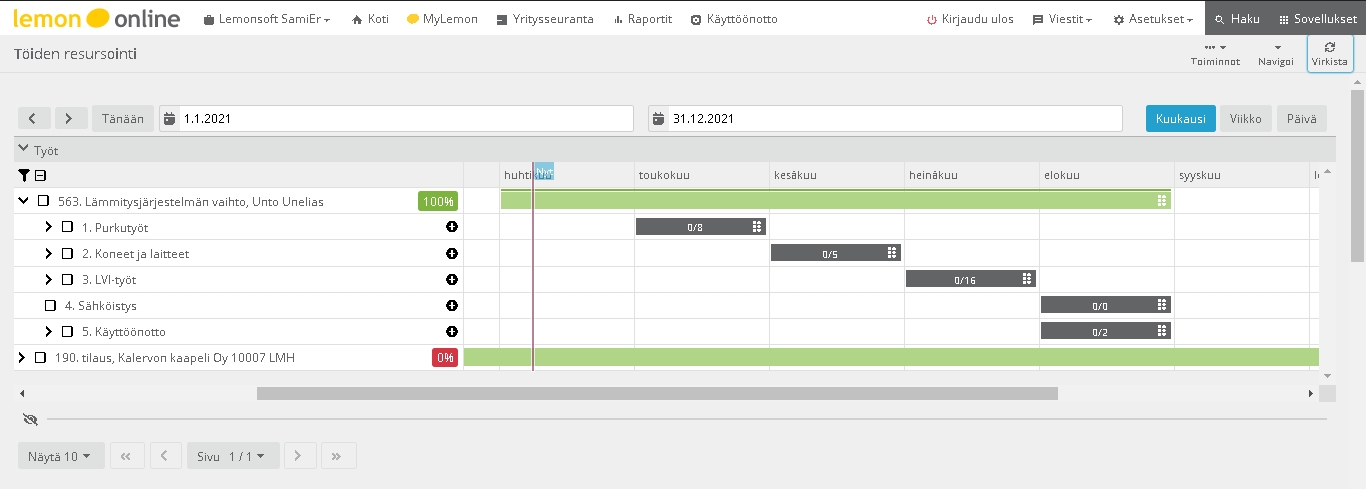Open the Yritysseuranta menu item
1366x489 pixels.
pos(545,19)
